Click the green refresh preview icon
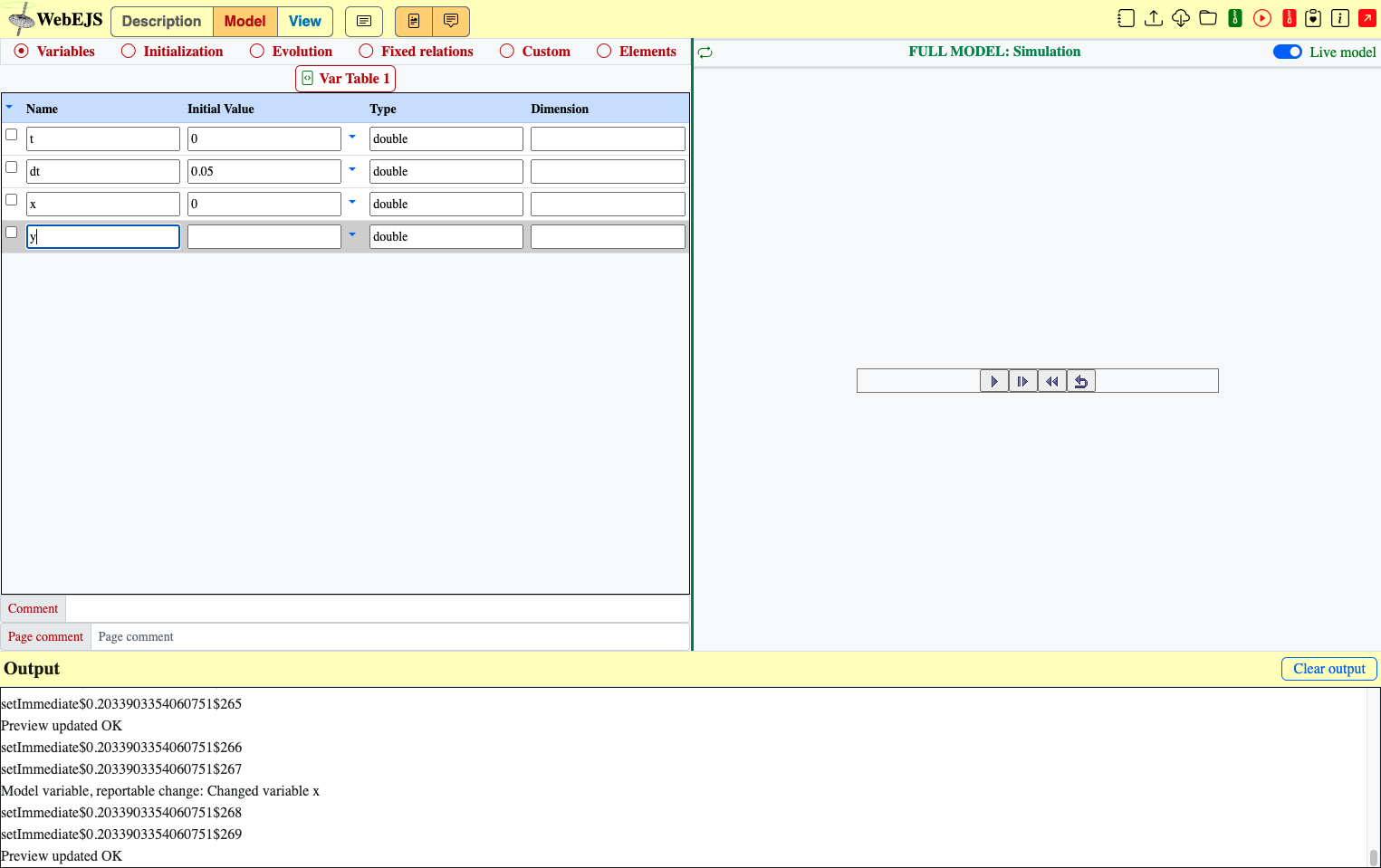 pos(705,52)
